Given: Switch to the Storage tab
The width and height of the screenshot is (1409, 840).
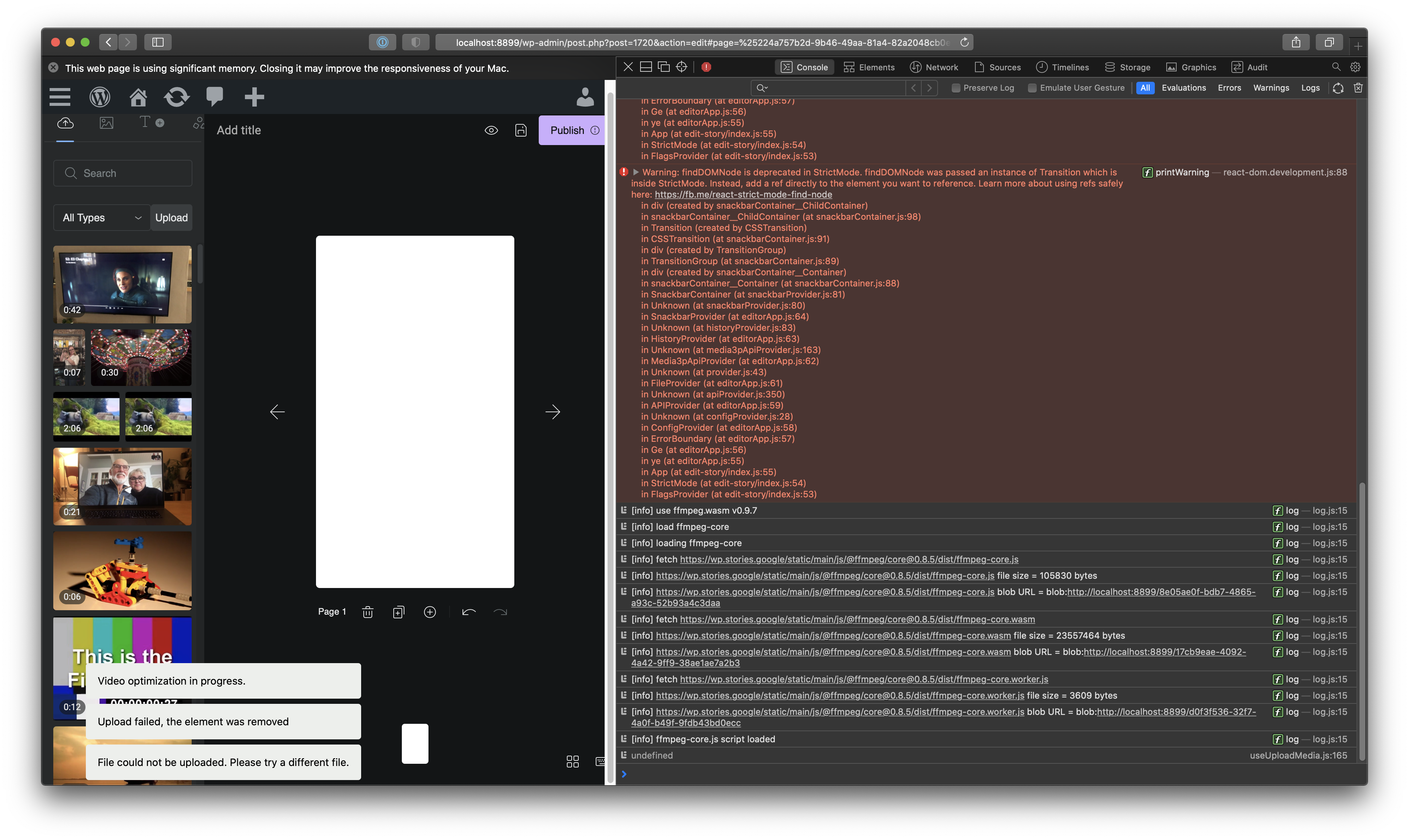Looking at the screenshot, I should click(x=1127, y=67).
